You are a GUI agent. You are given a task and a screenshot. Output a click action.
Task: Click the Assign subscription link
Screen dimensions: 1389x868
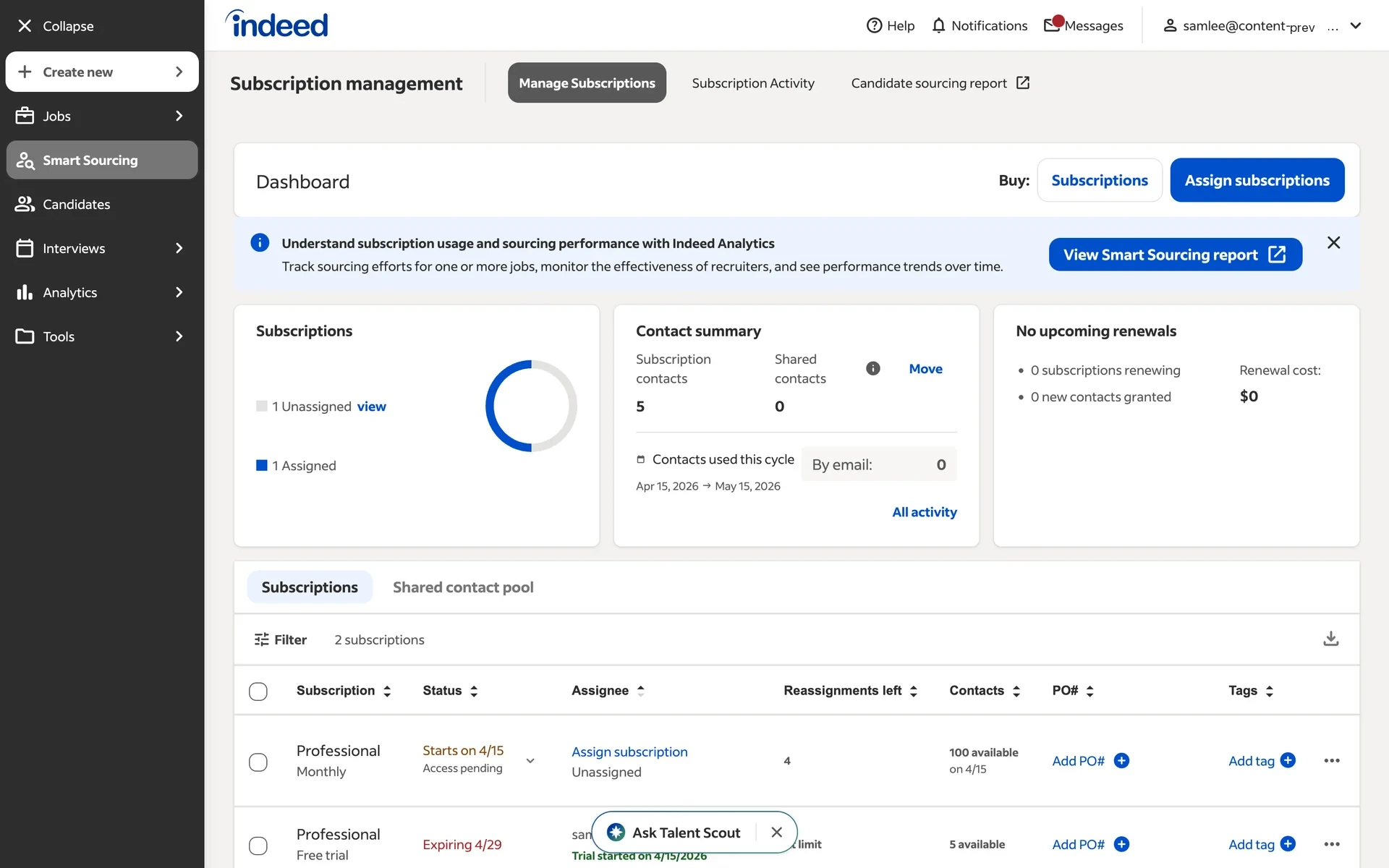point(629,752)
